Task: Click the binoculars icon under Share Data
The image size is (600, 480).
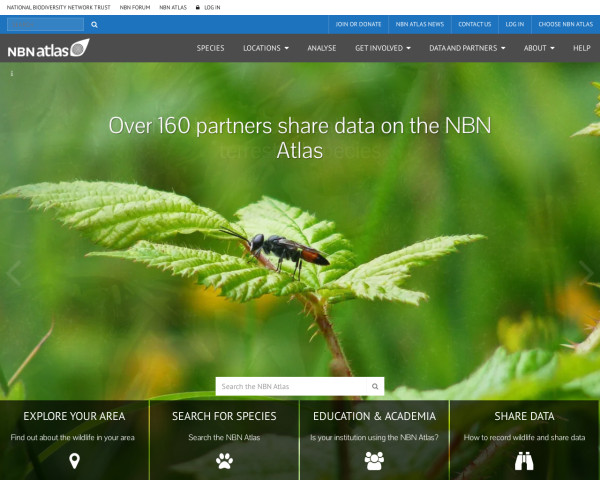Action: tap(524, 460)
